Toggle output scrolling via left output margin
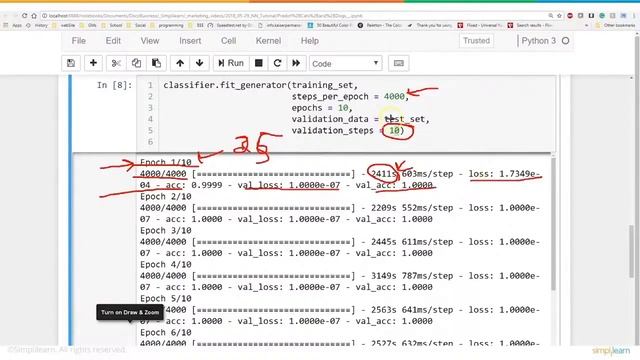640x360 pixels. point(104,249)
